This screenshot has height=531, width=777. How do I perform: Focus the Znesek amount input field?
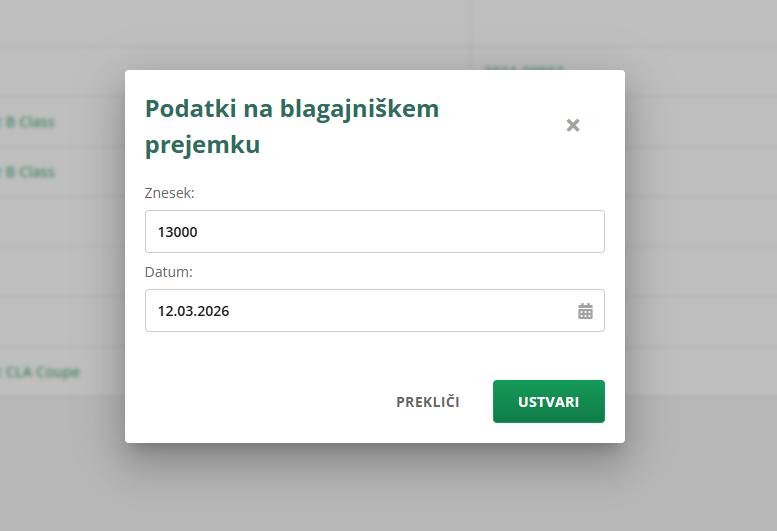pyautogui.click(x=374, y=232)
